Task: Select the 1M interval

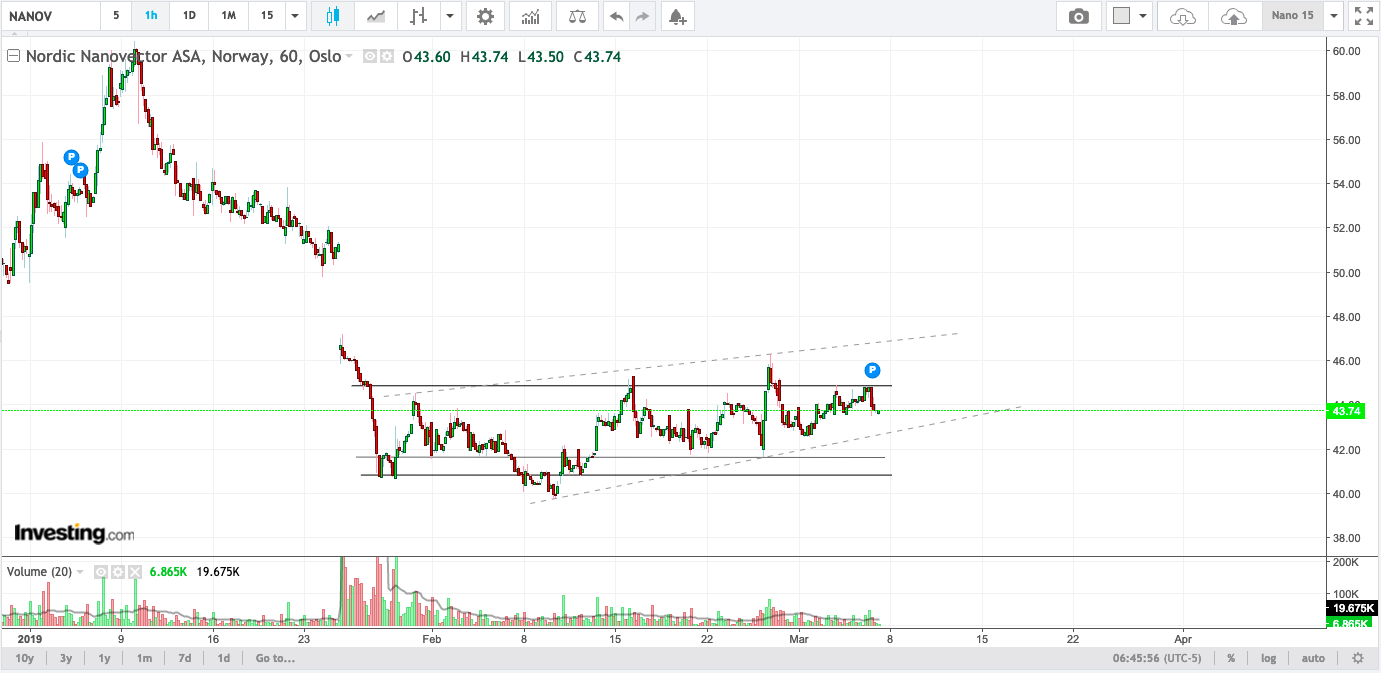Action: (228, 16)
